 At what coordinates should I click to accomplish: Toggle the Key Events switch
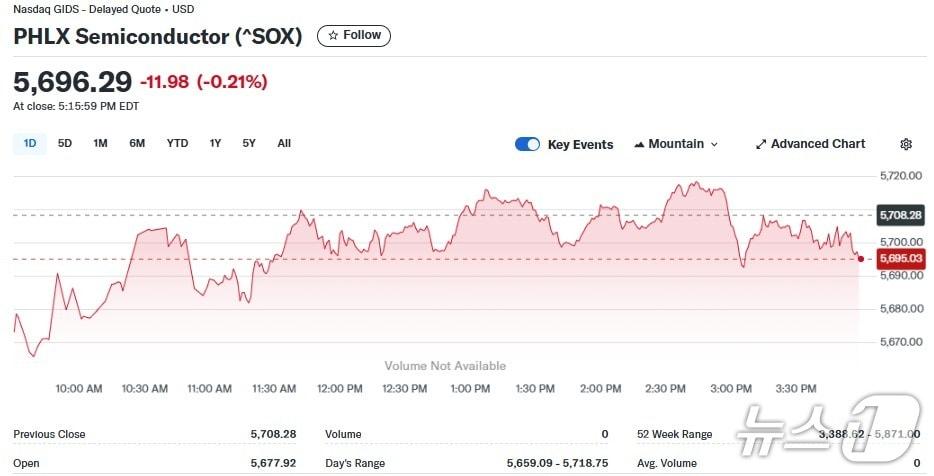[527, 144]
